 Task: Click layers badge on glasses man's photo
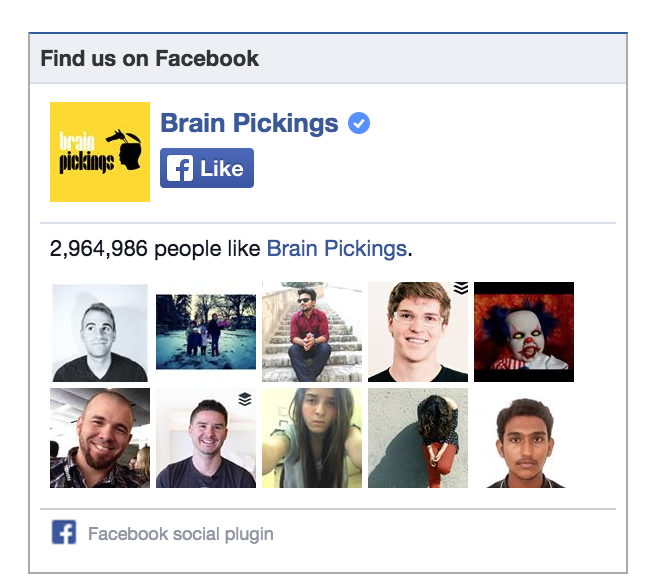click(x=461, y=288)
